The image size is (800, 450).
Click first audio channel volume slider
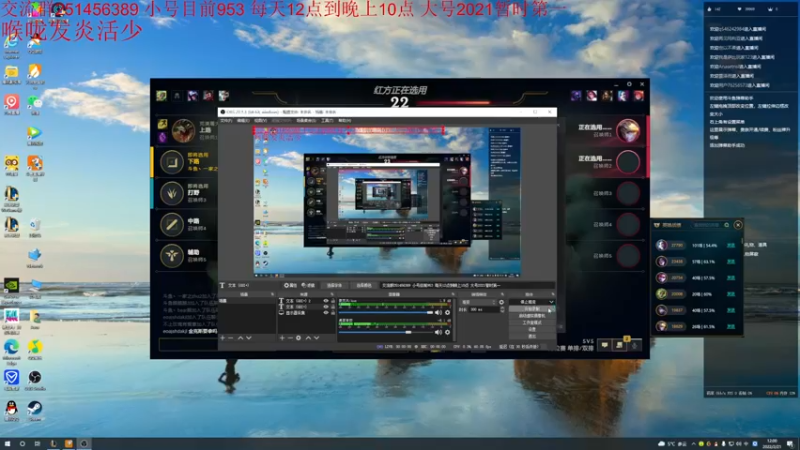pyautogui.click(x=386, y=312)
